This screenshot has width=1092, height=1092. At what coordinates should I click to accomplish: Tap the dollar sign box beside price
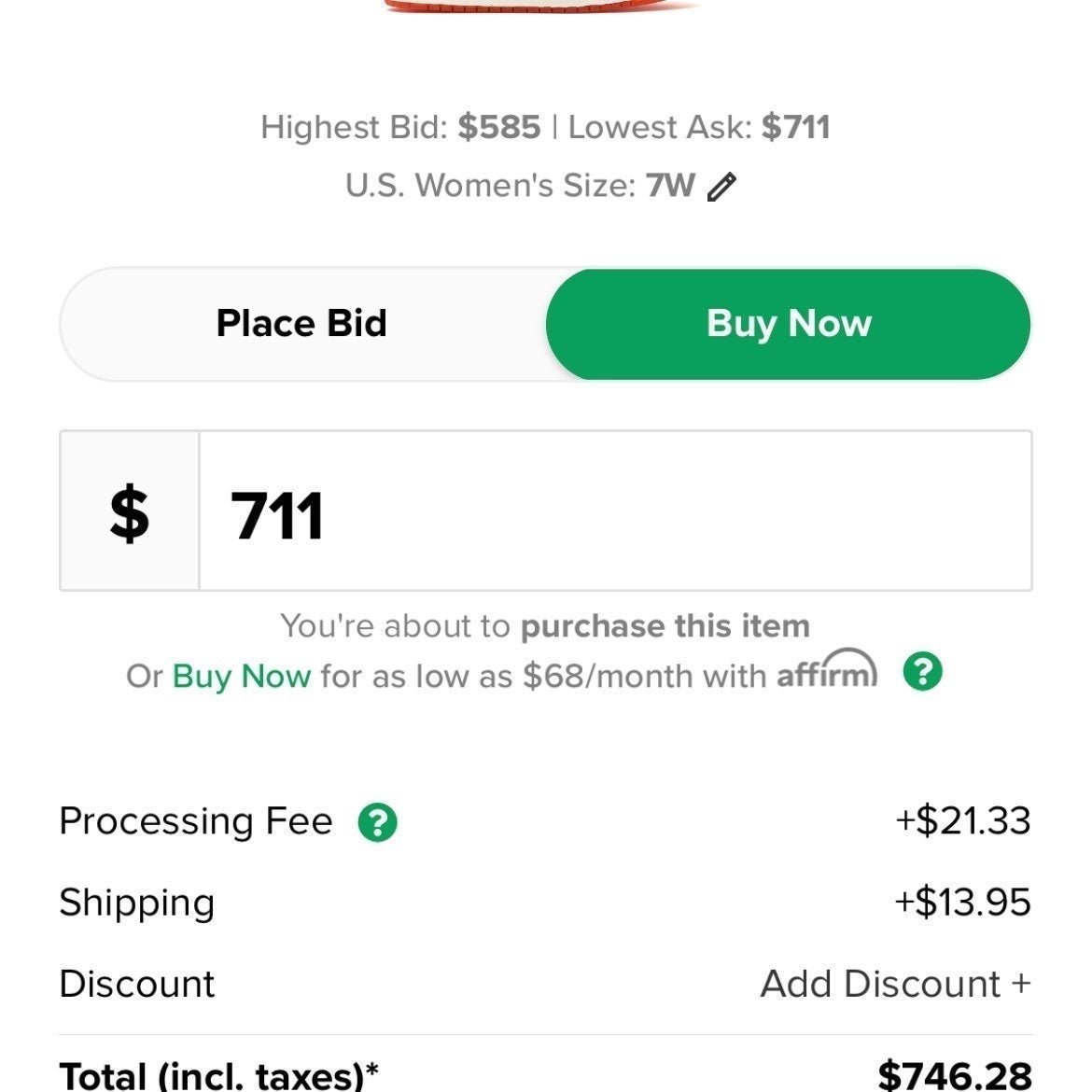pos(130,511)
